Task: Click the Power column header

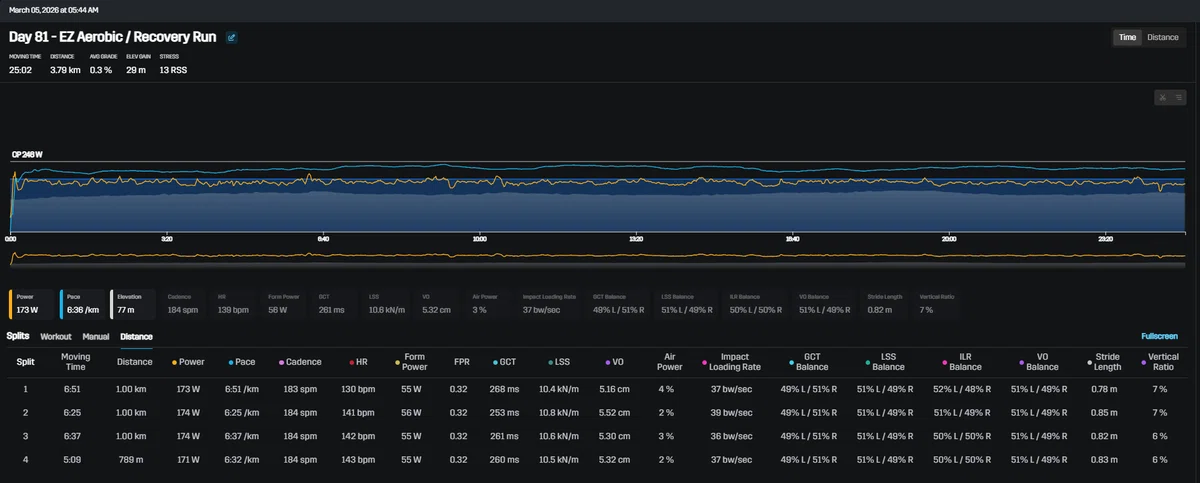Action: pyautogui.click(x=192, y=362)
